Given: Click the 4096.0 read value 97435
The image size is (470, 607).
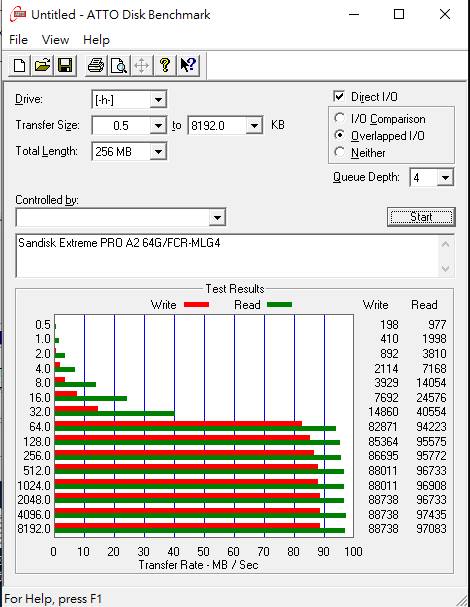Looking at the screenshot, I should coord(431,514).
